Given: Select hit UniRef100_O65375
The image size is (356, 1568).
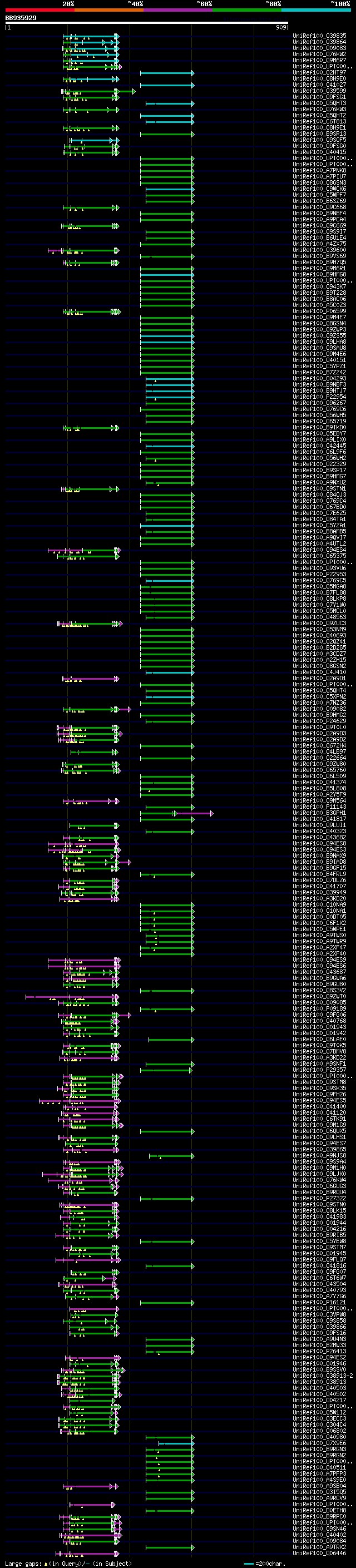Looking at the screenshot, I should pos(319,556).
